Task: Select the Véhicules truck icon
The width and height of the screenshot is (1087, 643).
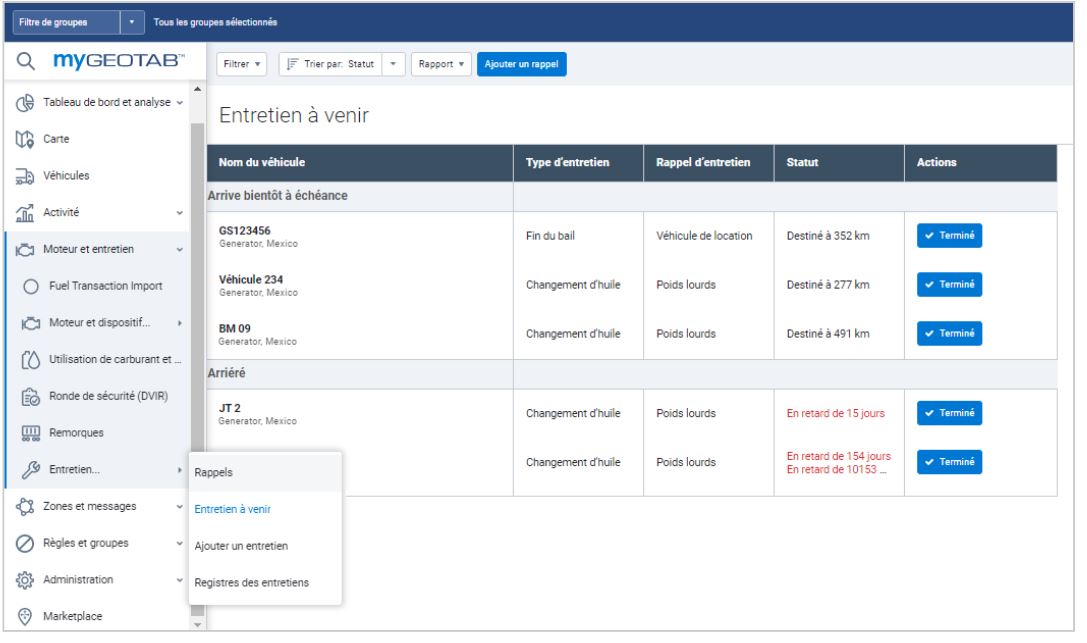Action: (x=27, y=176)
